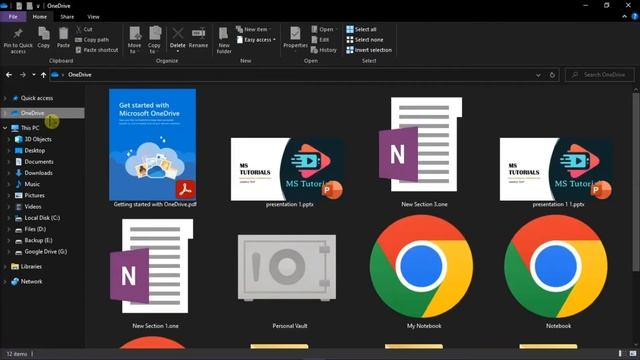Select Desktop in navigation pane
Image resolution: width=640 pixels, height=360 pixels.
(35, 151)
